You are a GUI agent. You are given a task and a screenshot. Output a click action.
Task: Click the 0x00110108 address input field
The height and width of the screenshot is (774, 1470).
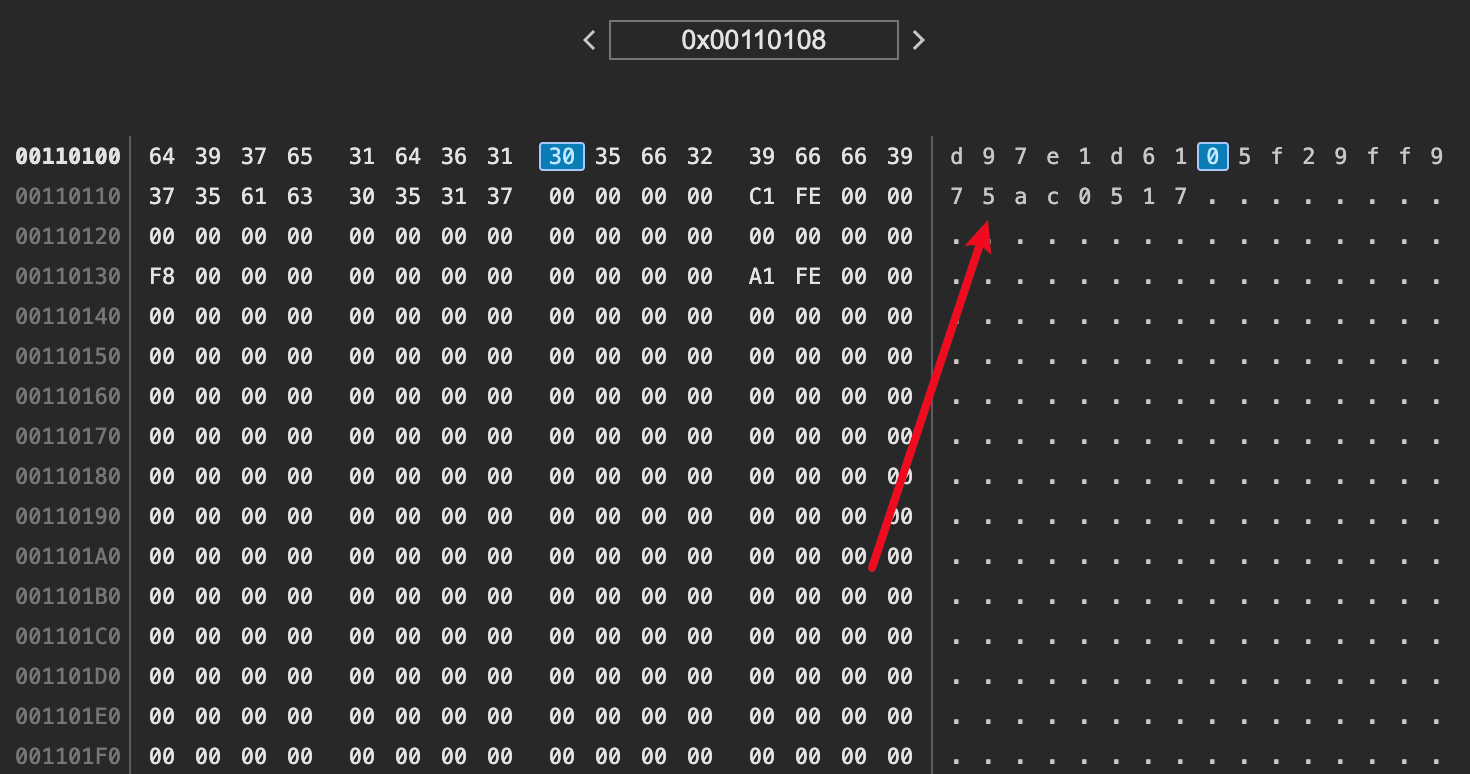coord(753,40)
